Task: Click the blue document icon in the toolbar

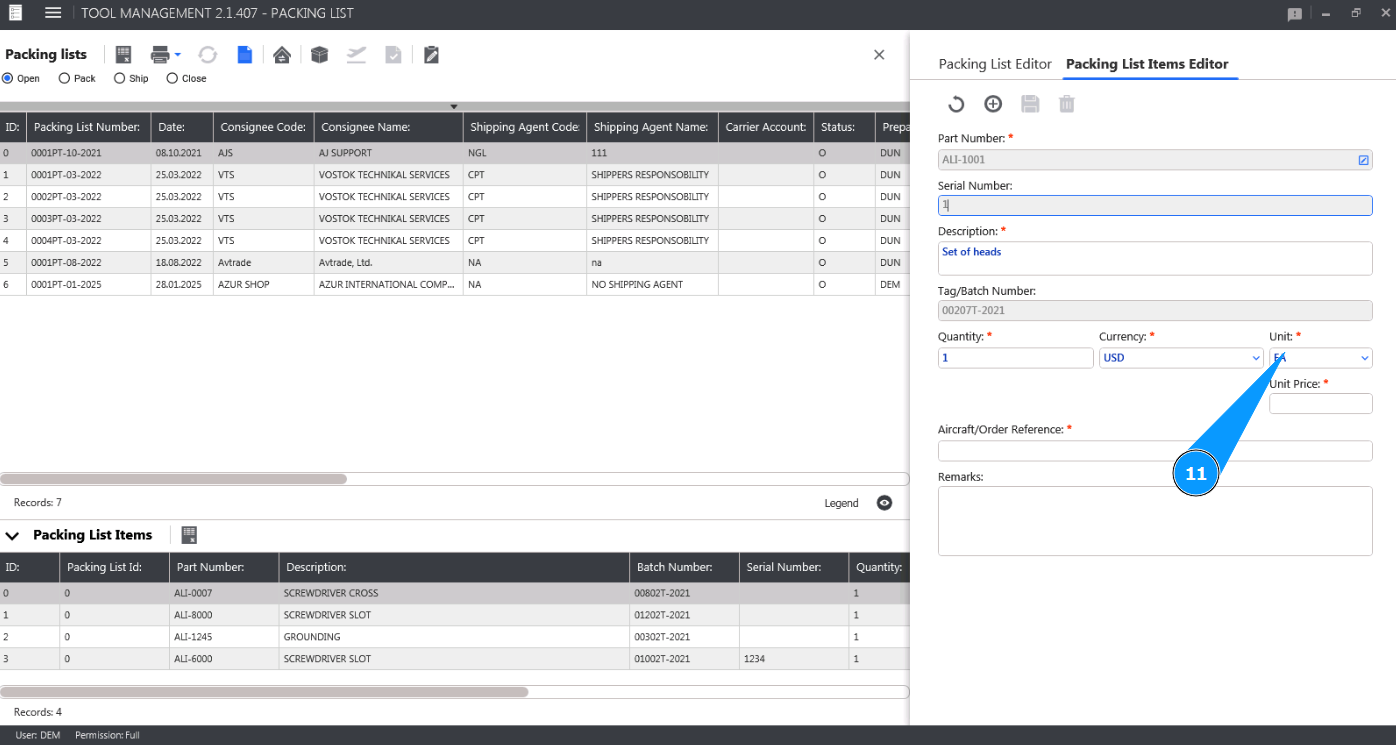Action: coord(245,55)
